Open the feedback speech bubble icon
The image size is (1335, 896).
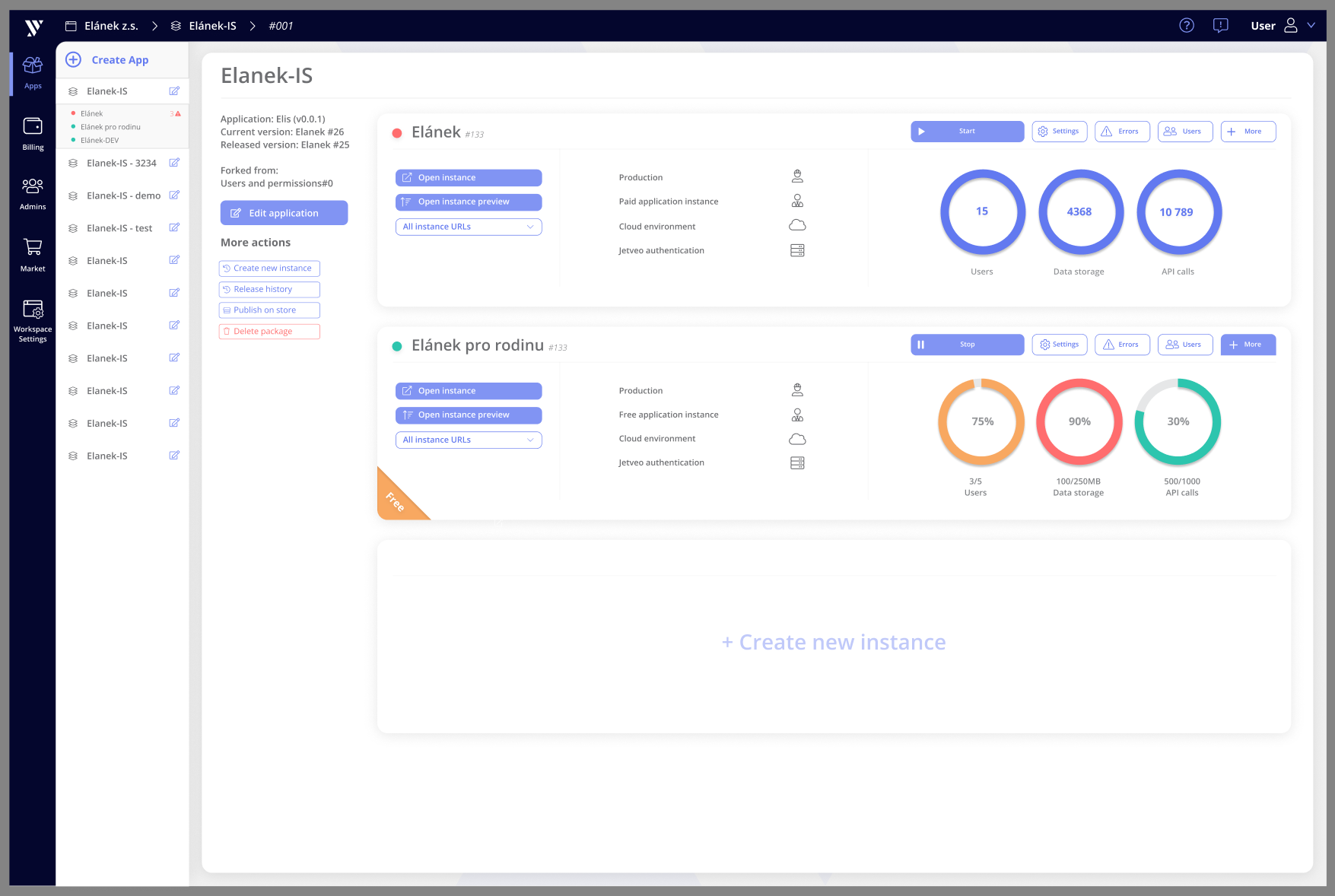tap(1220, 25)
